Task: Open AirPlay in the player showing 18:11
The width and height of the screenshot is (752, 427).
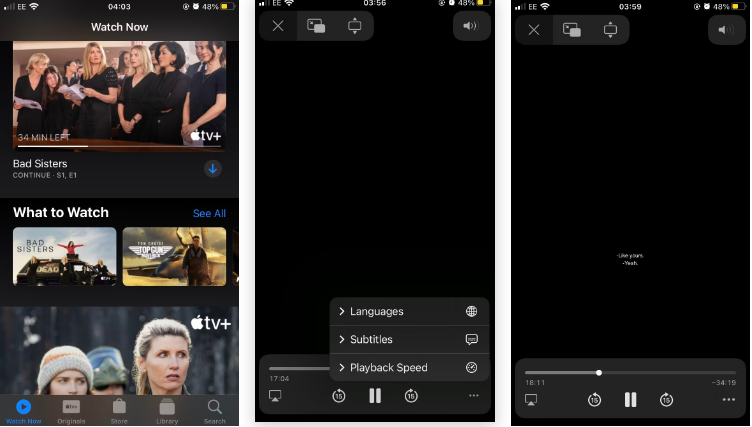Action: pos(532,400)
